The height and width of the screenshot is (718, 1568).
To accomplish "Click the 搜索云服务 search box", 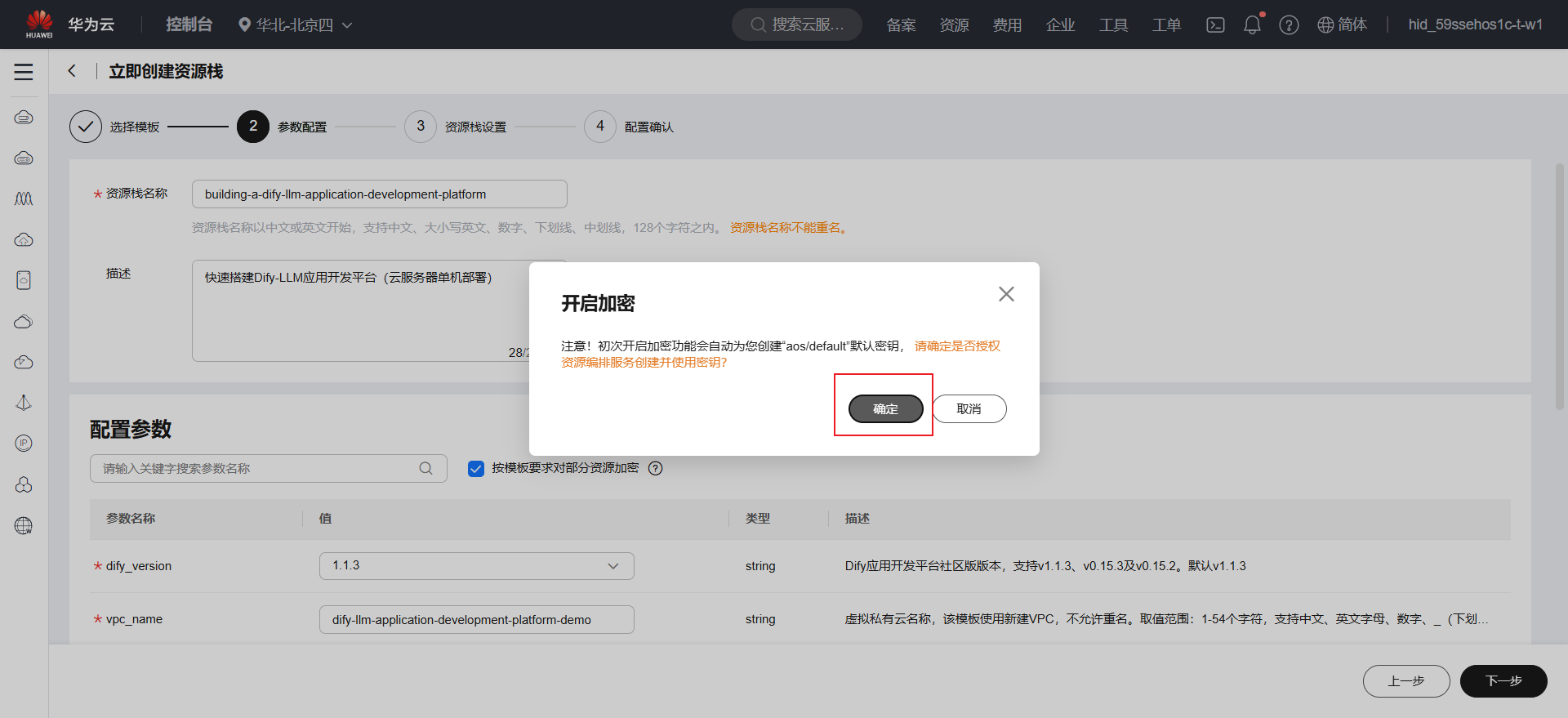I will (797, 25).
